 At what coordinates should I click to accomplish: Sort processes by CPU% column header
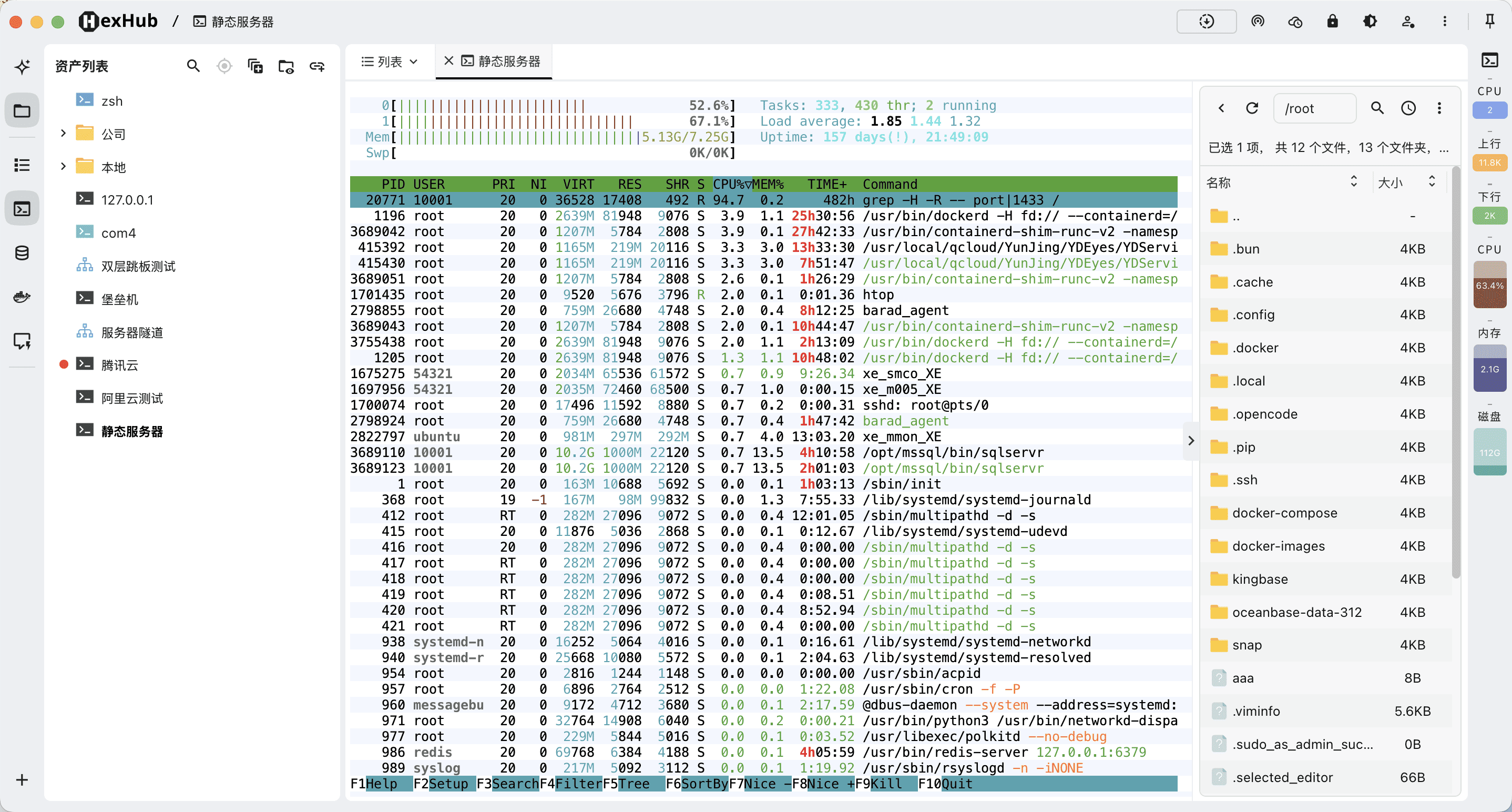click(731, 184)
